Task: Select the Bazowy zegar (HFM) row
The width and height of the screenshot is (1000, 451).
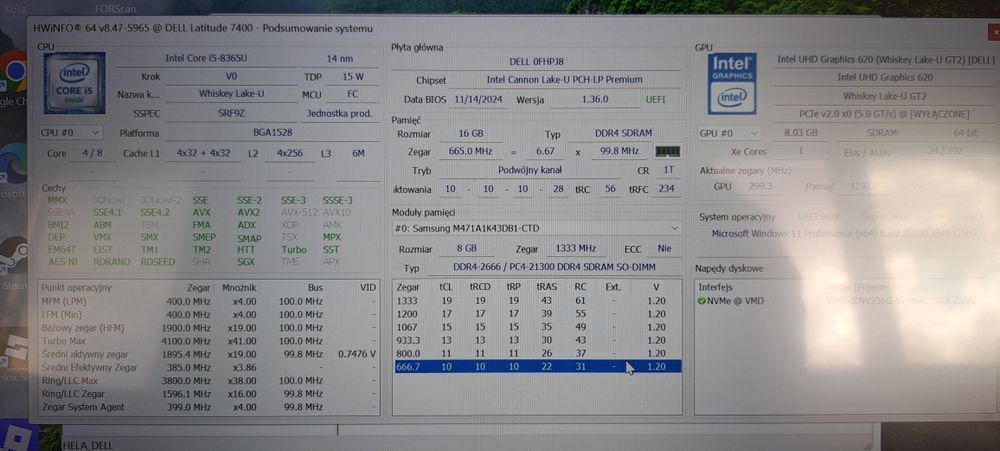Action: [209, 328]
